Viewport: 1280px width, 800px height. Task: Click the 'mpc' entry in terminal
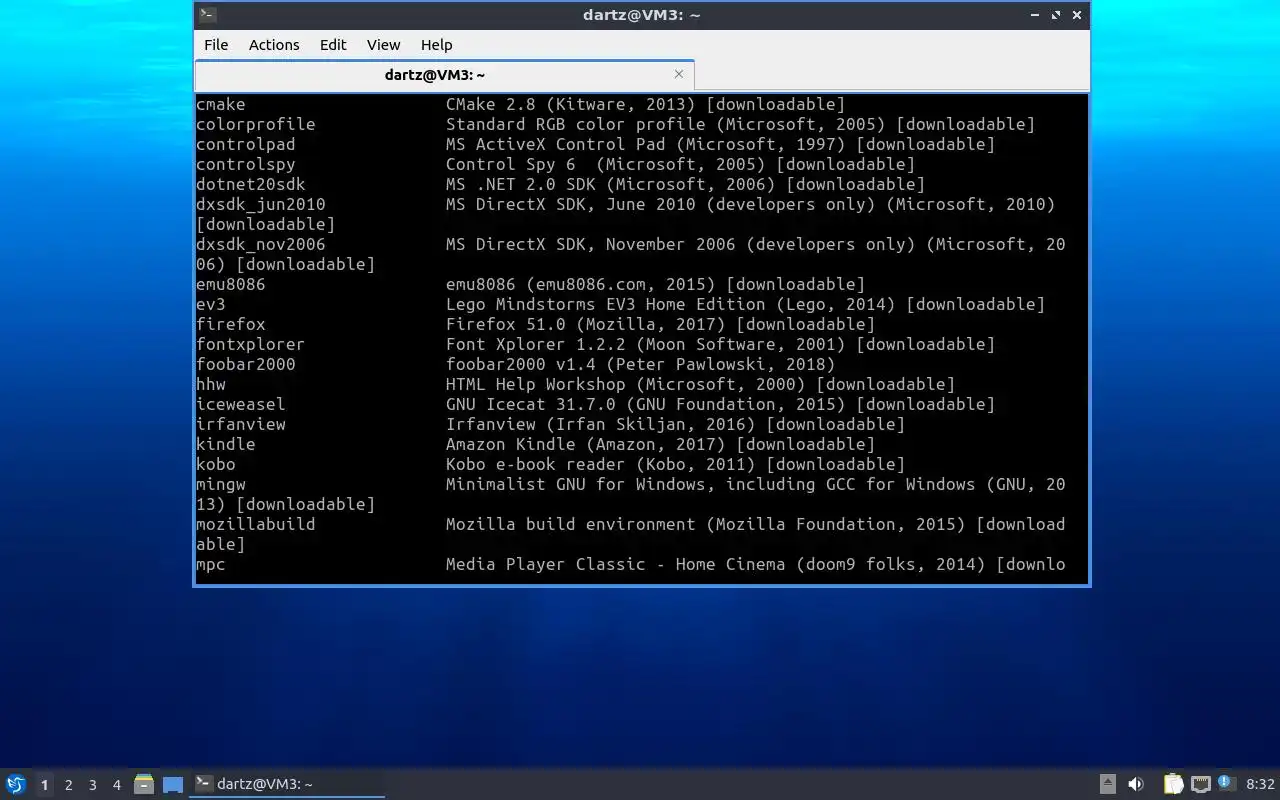pyautogui.click(x=211, y=564)
